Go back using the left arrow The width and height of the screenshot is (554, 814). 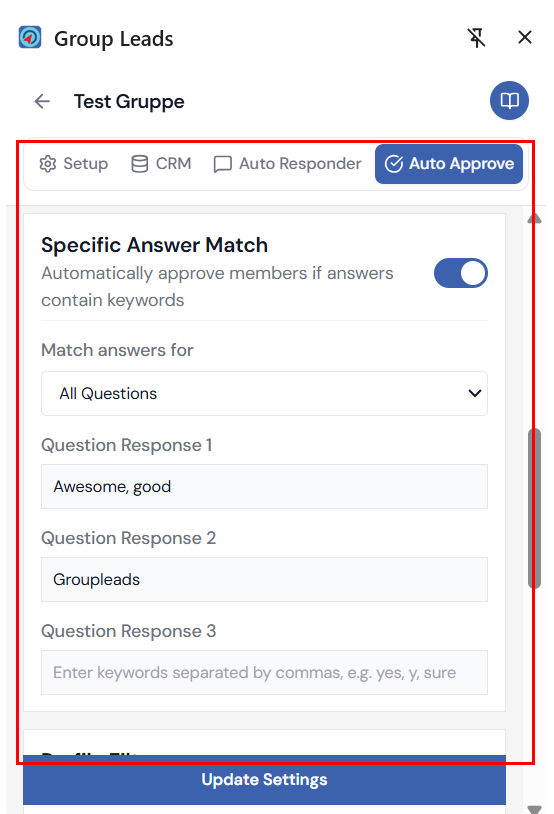point(42,101)
